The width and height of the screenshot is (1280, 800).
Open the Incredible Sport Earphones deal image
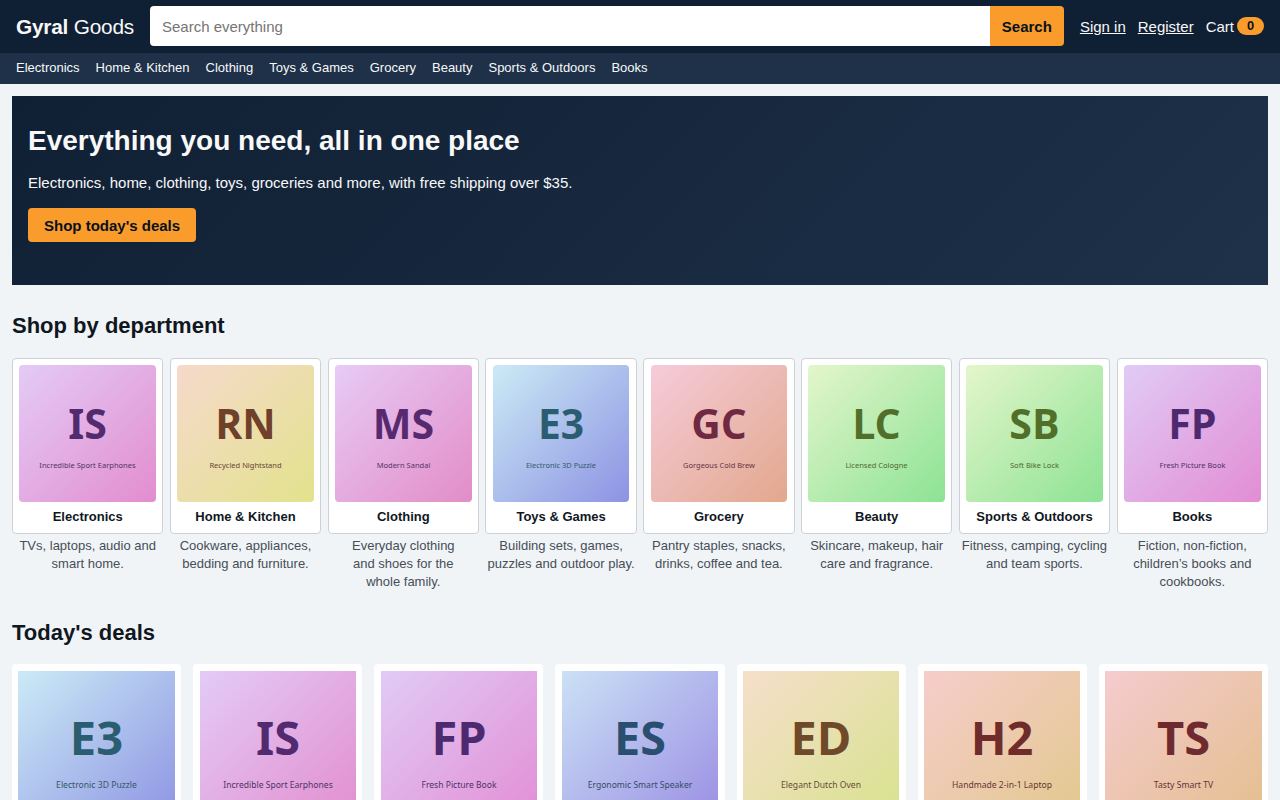278,735
